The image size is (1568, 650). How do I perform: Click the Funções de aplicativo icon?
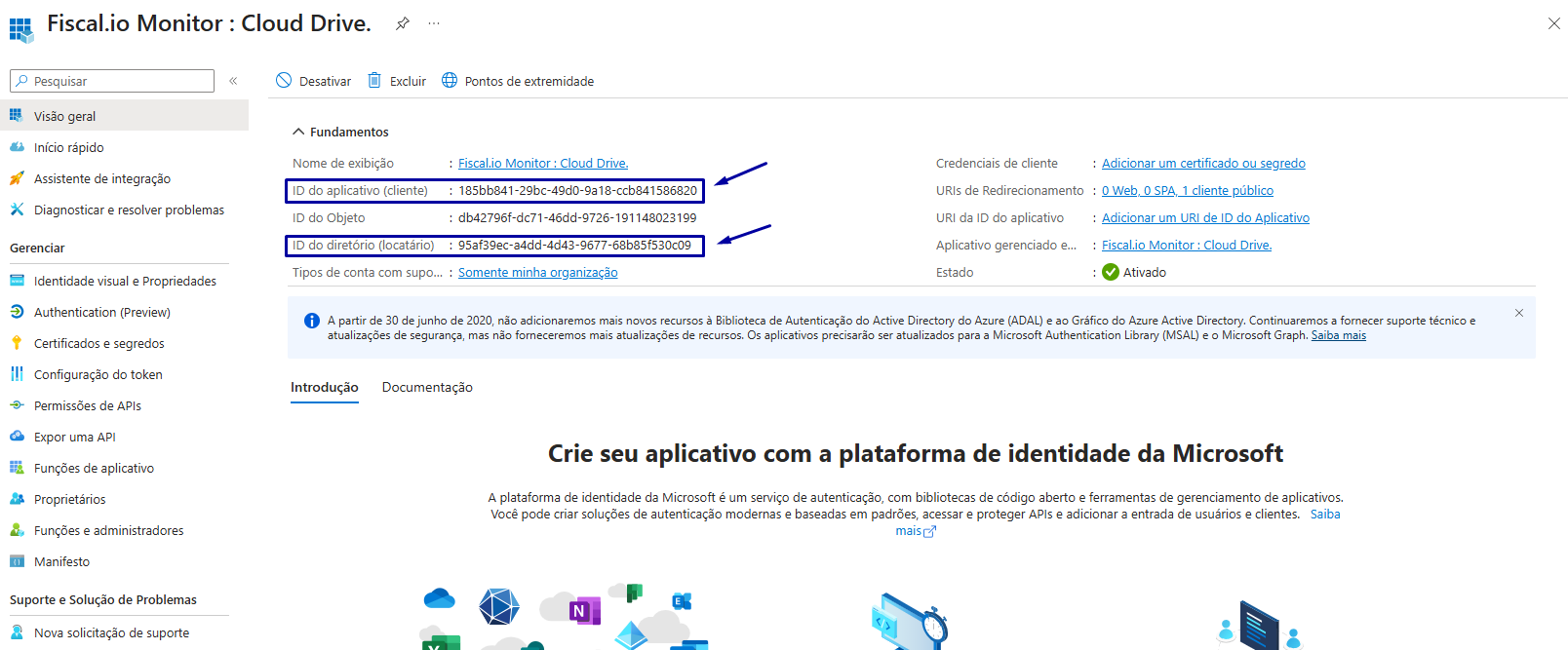[x=17, y=468]
